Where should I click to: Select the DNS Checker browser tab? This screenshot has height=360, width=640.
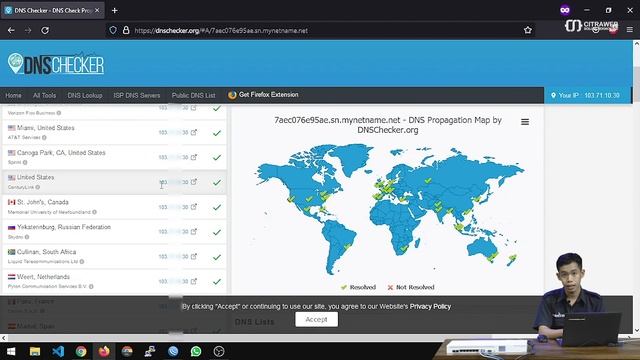[53, 11]
